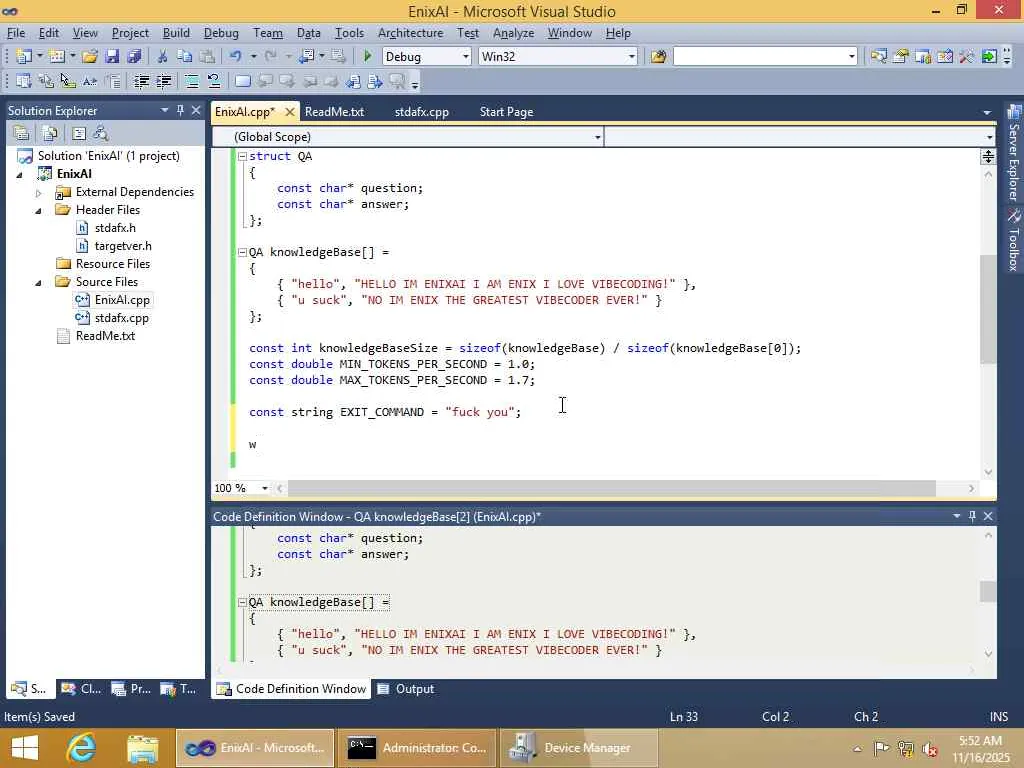This screenshot has height=768, width=1024.
Task: Click the Cut scissors icon
Action: (x=163, y=57)
